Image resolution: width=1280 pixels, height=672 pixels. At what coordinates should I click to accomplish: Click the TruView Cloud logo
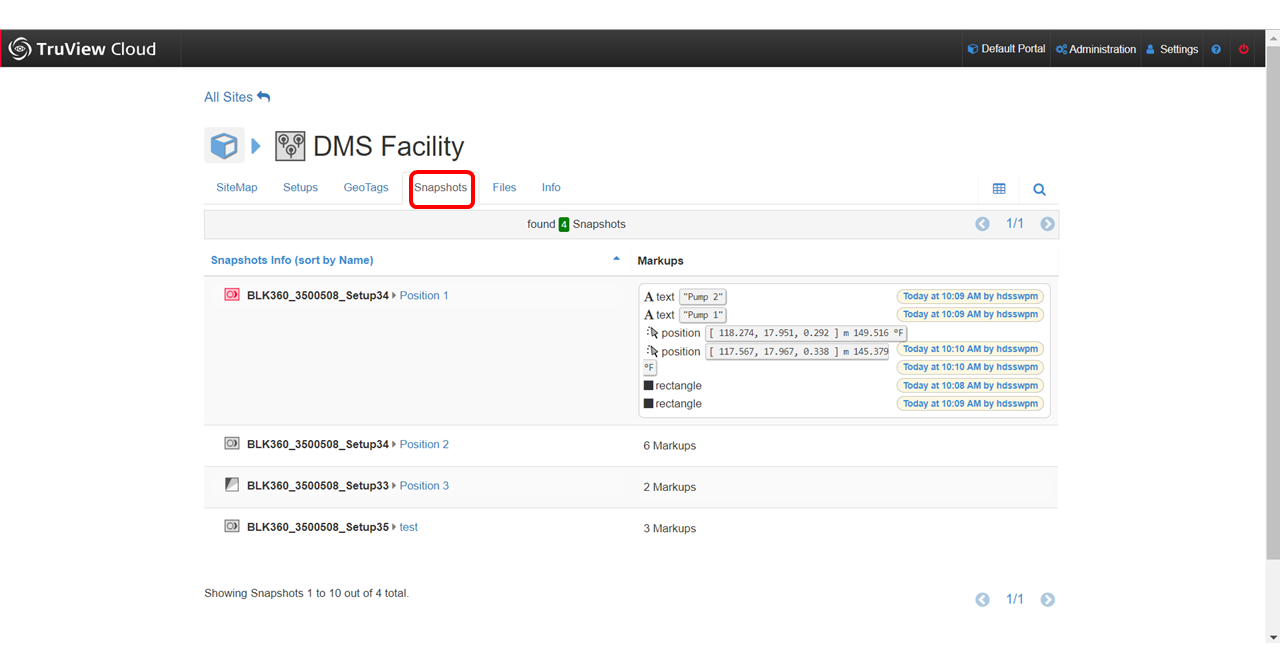click(82, 49)
